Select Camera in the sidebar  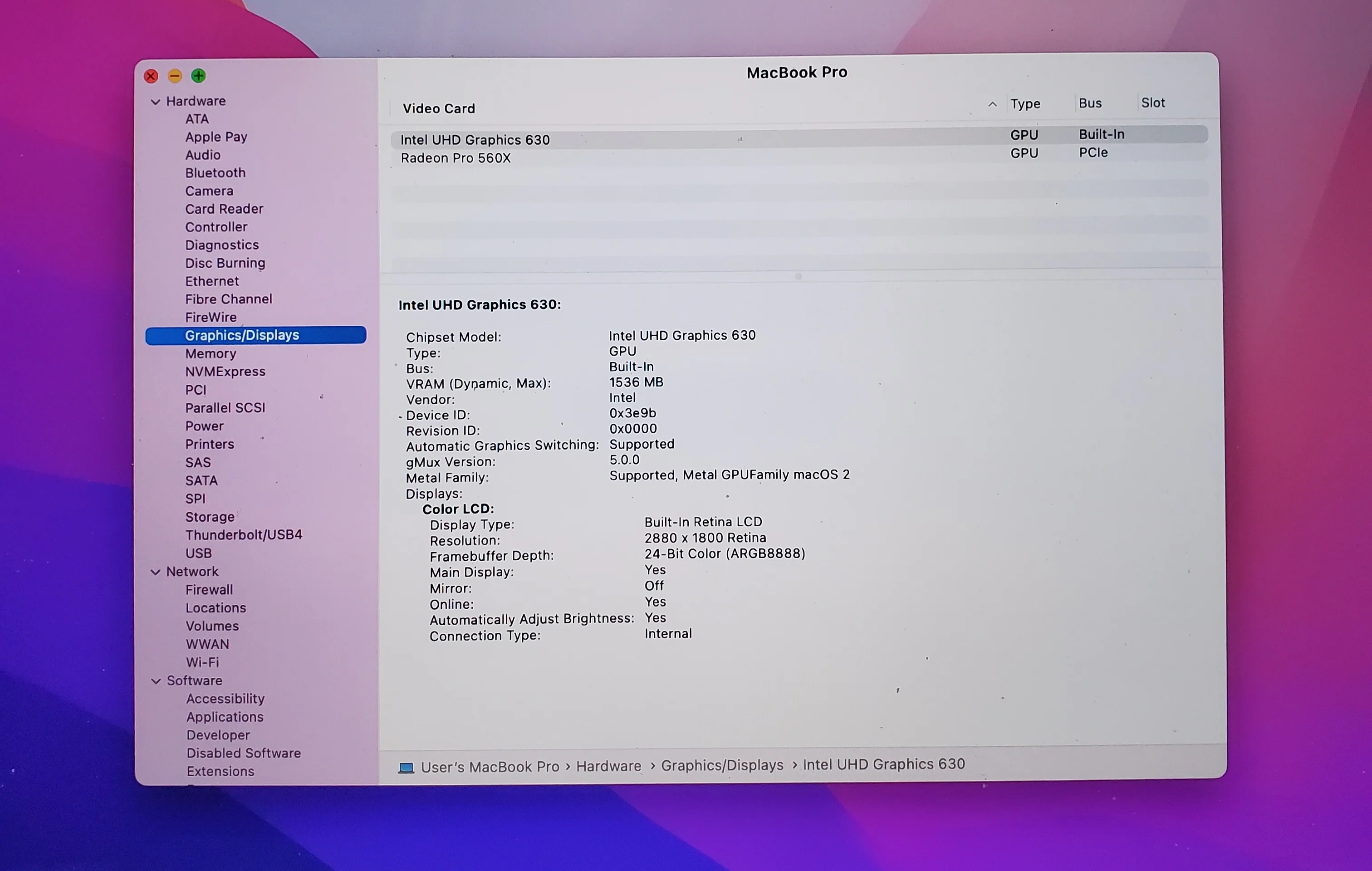(209, 191)
